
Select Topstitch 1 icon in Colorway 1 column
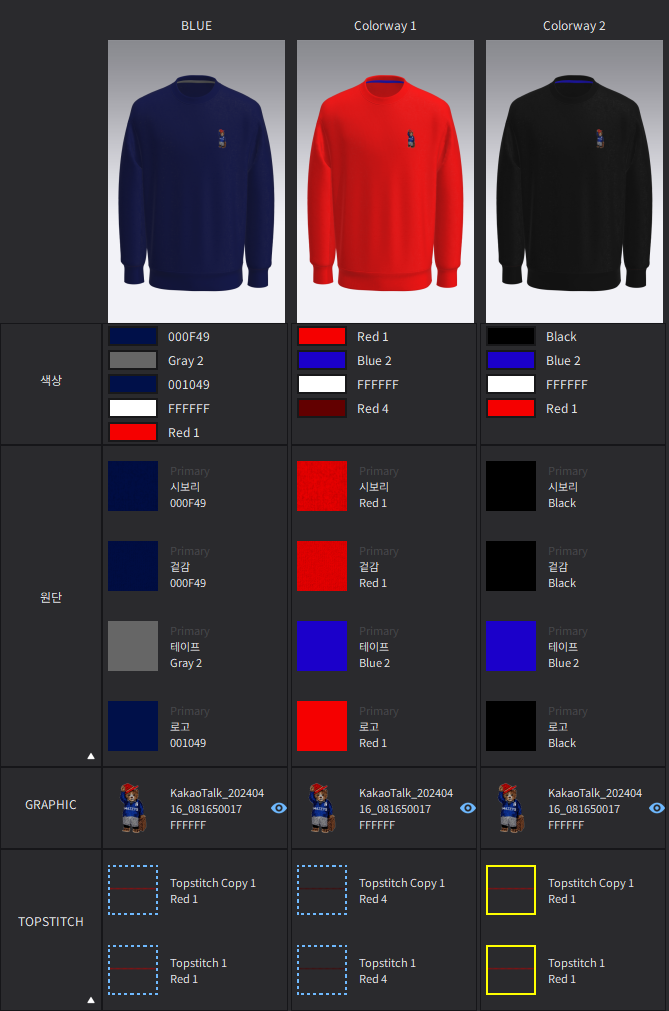point(322,970)
